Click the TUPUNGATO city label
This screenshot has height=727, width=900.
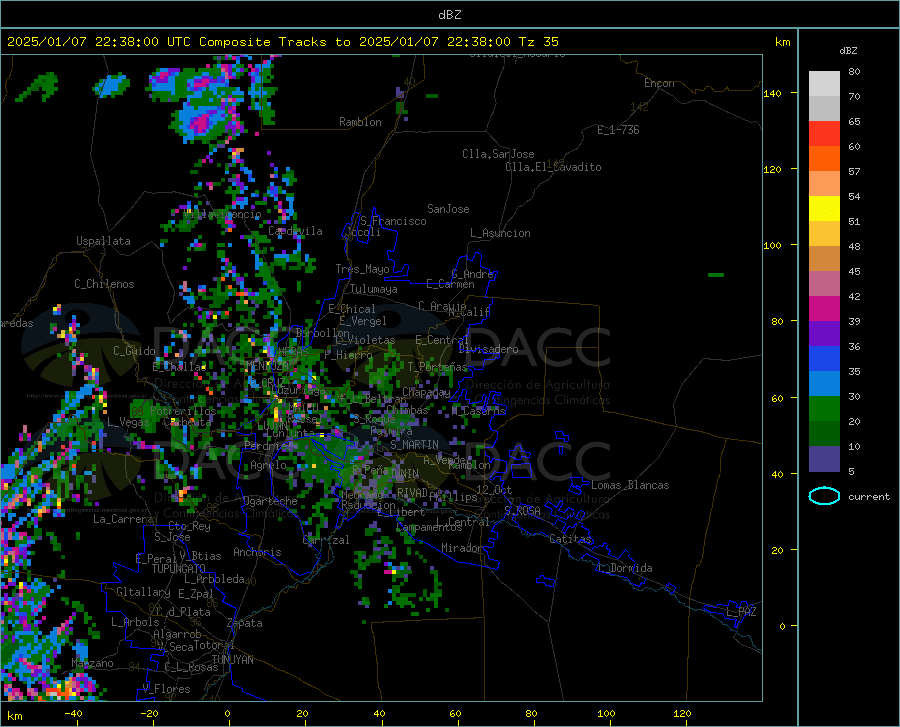179,569
